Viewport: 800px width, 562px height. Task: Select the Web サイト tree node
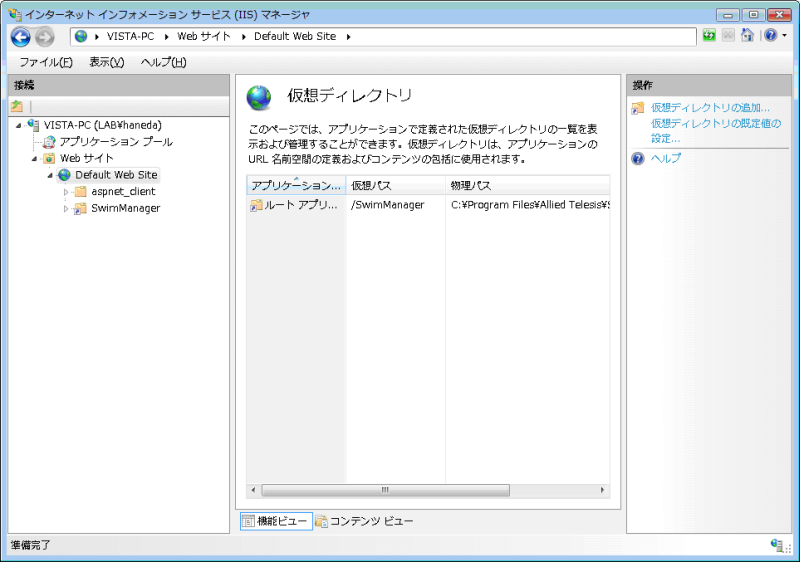coord(87,158)
